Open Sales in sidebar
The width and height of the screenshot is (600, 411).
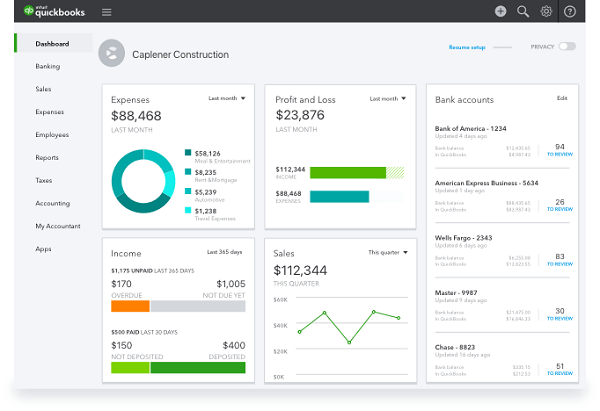(x=43, y=89)
